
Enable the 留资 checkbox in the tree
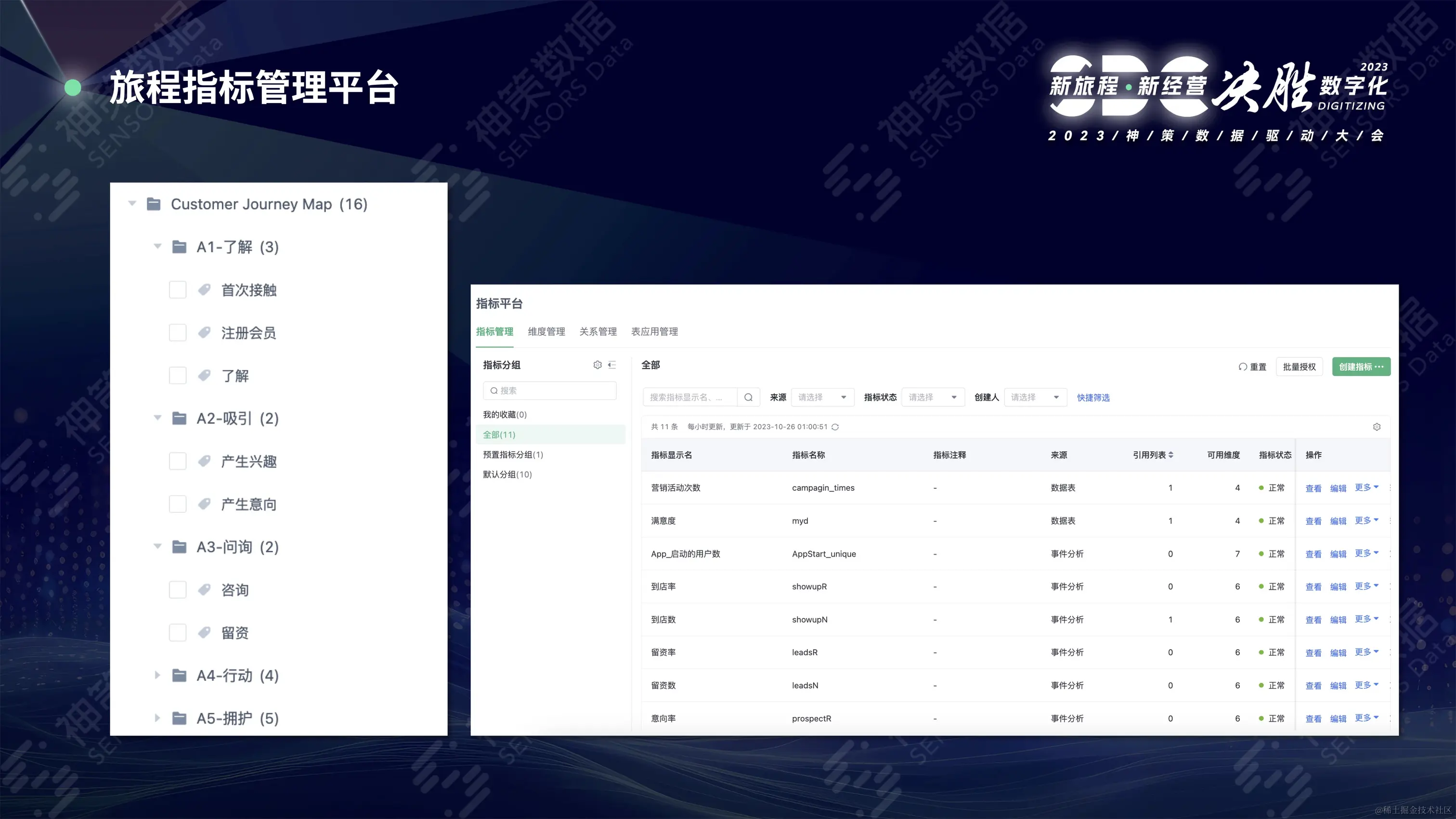pos(178,633)
